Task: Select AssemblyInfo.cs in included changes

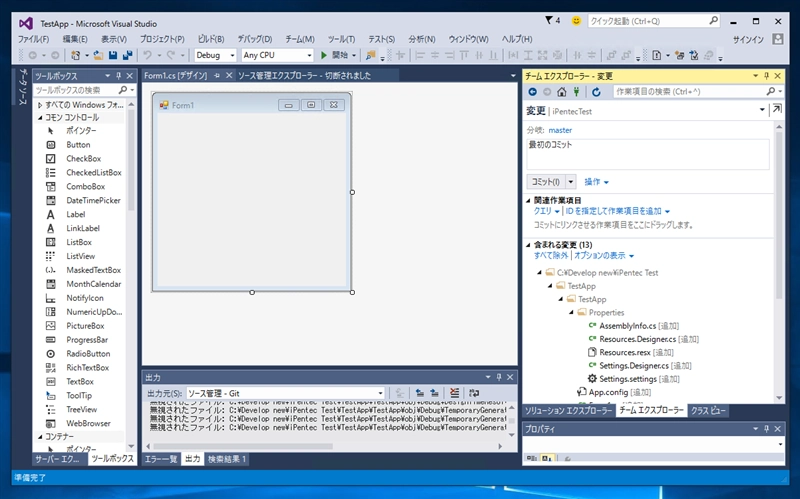Action: [x=628, y=326]
